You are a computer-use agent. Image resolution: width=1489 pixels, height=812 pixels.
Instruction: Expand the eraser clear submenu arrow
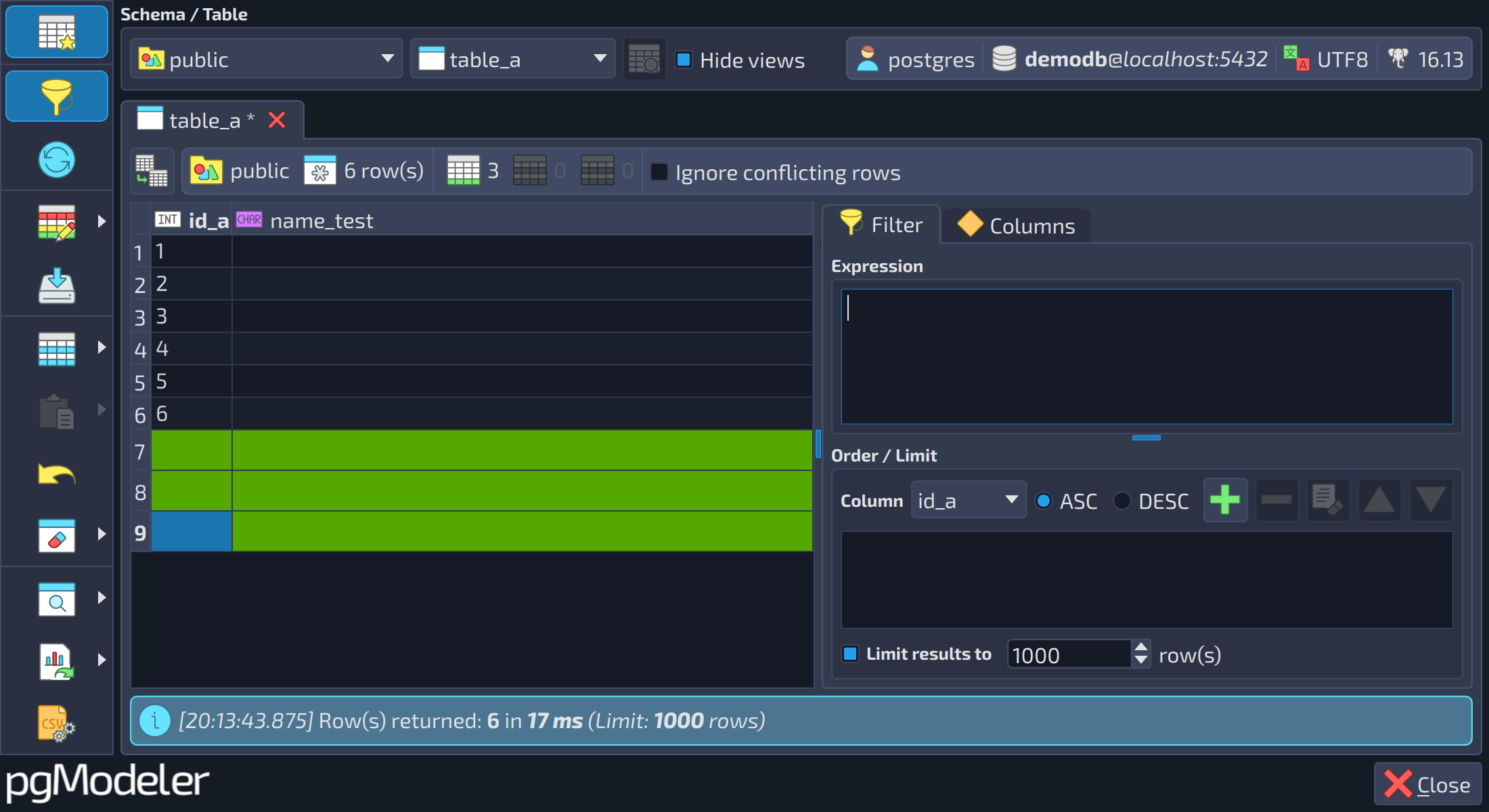[x=102, y=534]
